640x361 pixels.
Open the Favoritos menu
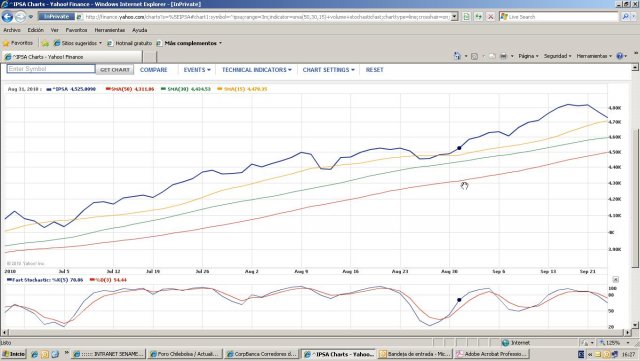[76, 30]
